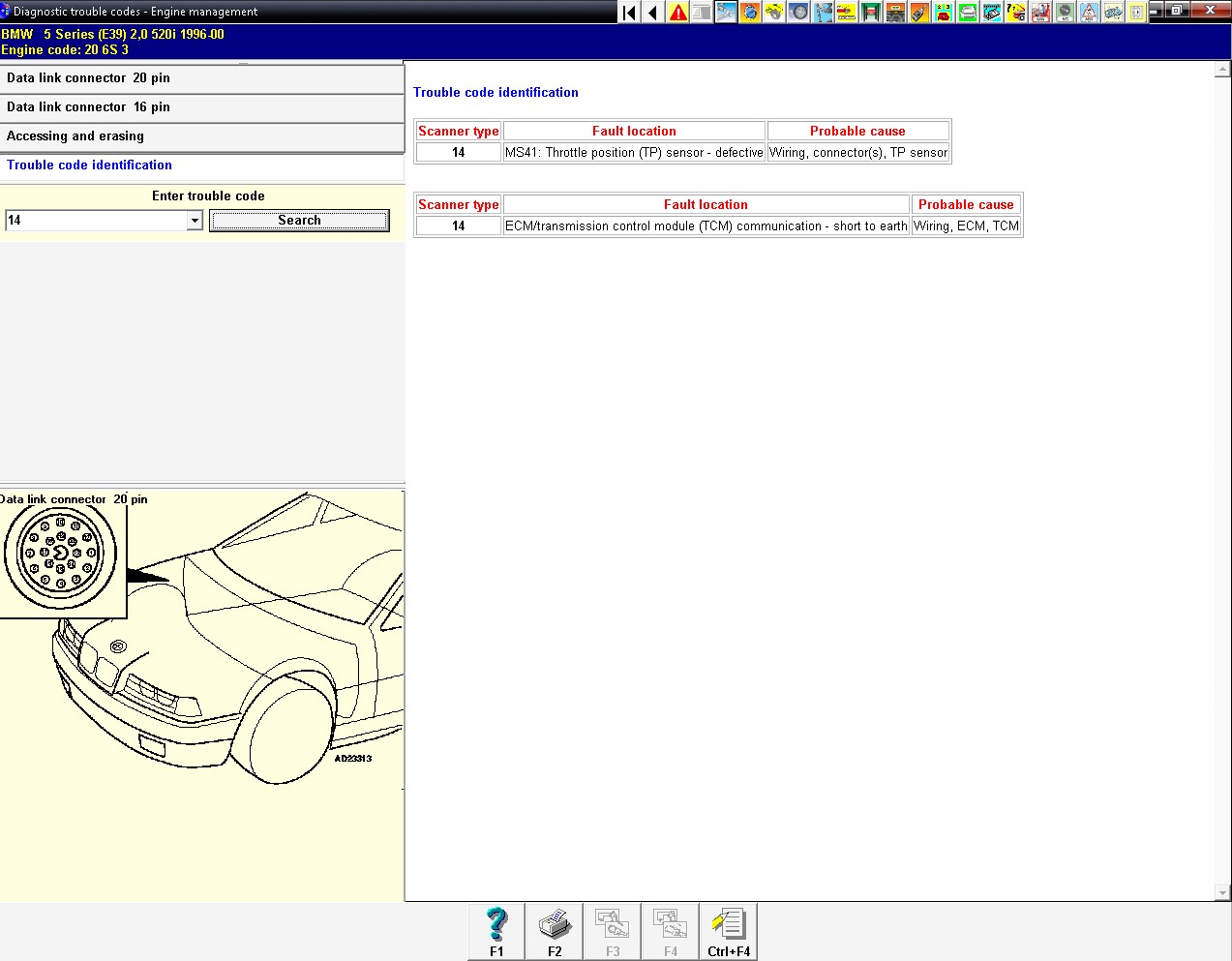Click the blue round component icon on orange
The height and width of the screenshot is (961, 1232).
point(750,12)
